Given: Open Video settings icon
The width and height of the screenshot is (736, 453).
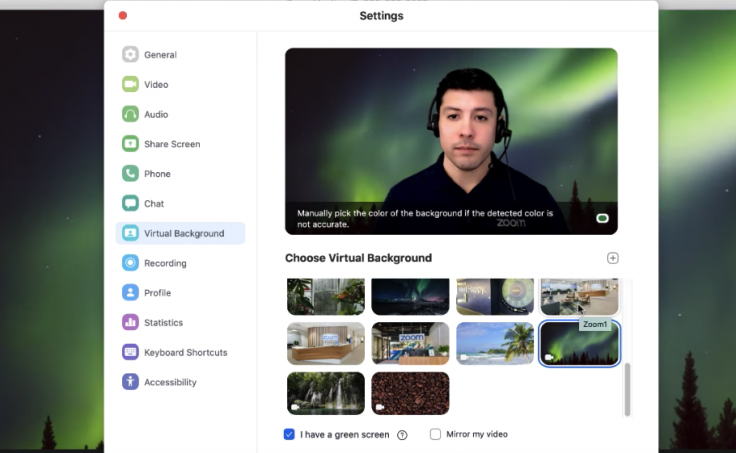Looking at the screenshot, I should (130, 85).
